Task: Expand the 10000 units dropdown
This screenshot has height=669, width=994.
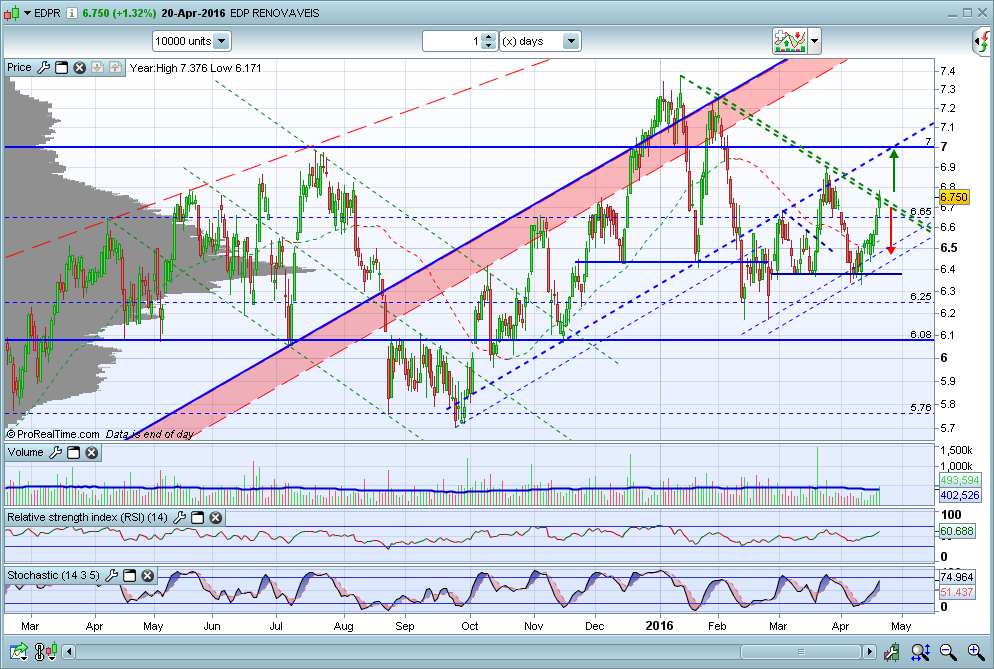Action: tap(221, 41)
